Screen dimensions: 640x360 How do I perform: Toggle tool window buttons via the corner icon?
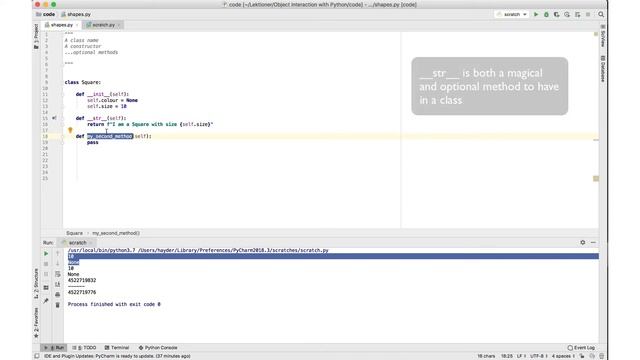click(36, 356)
